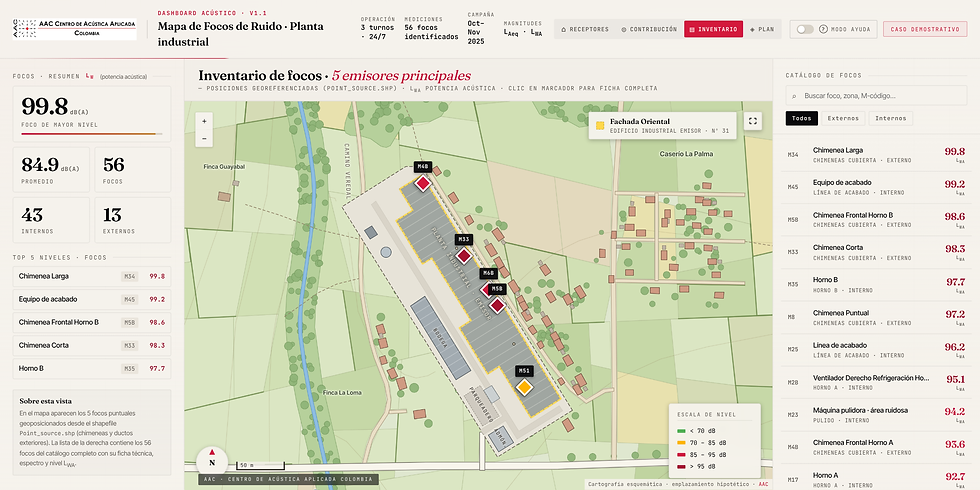Click the yellow Fachada Oriental square icon

pos(600,125)
